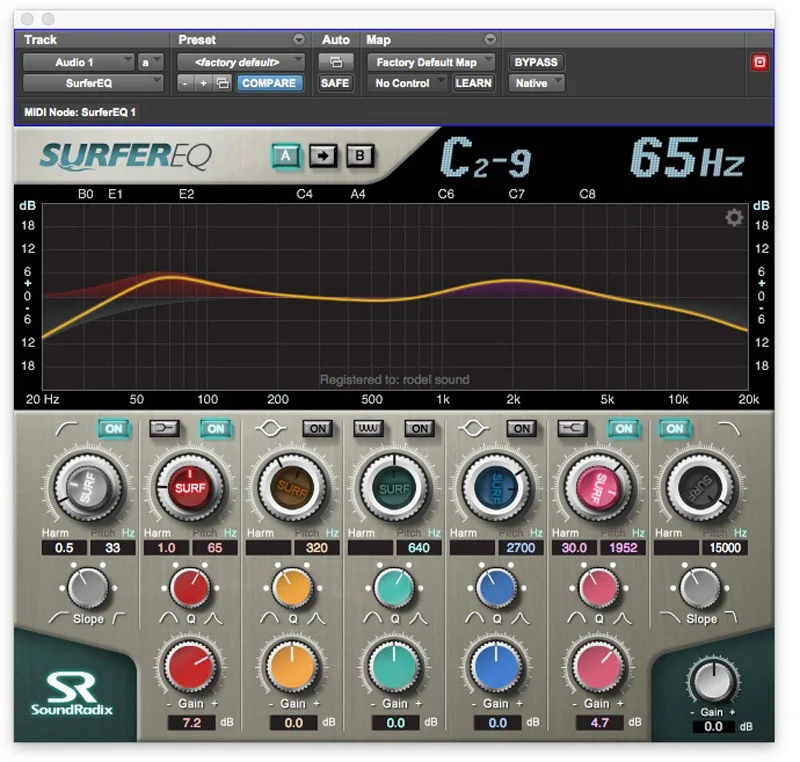Click the black SURF button on low-pass band
The width and height of the screenshot is (800, 762).
(700, 488)
